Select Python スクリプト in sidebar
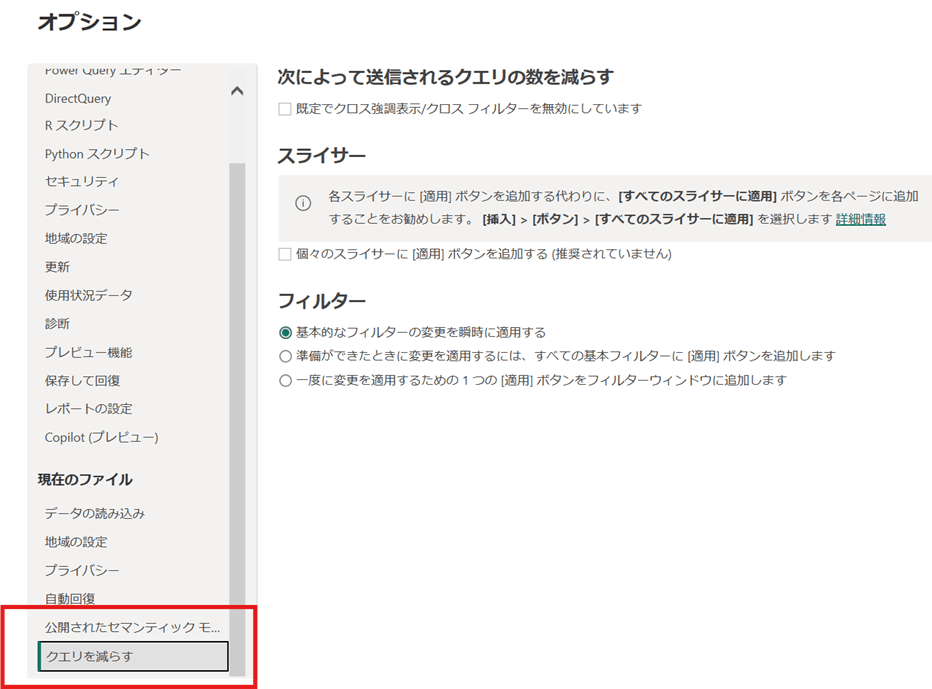 [x=97, y=154]
